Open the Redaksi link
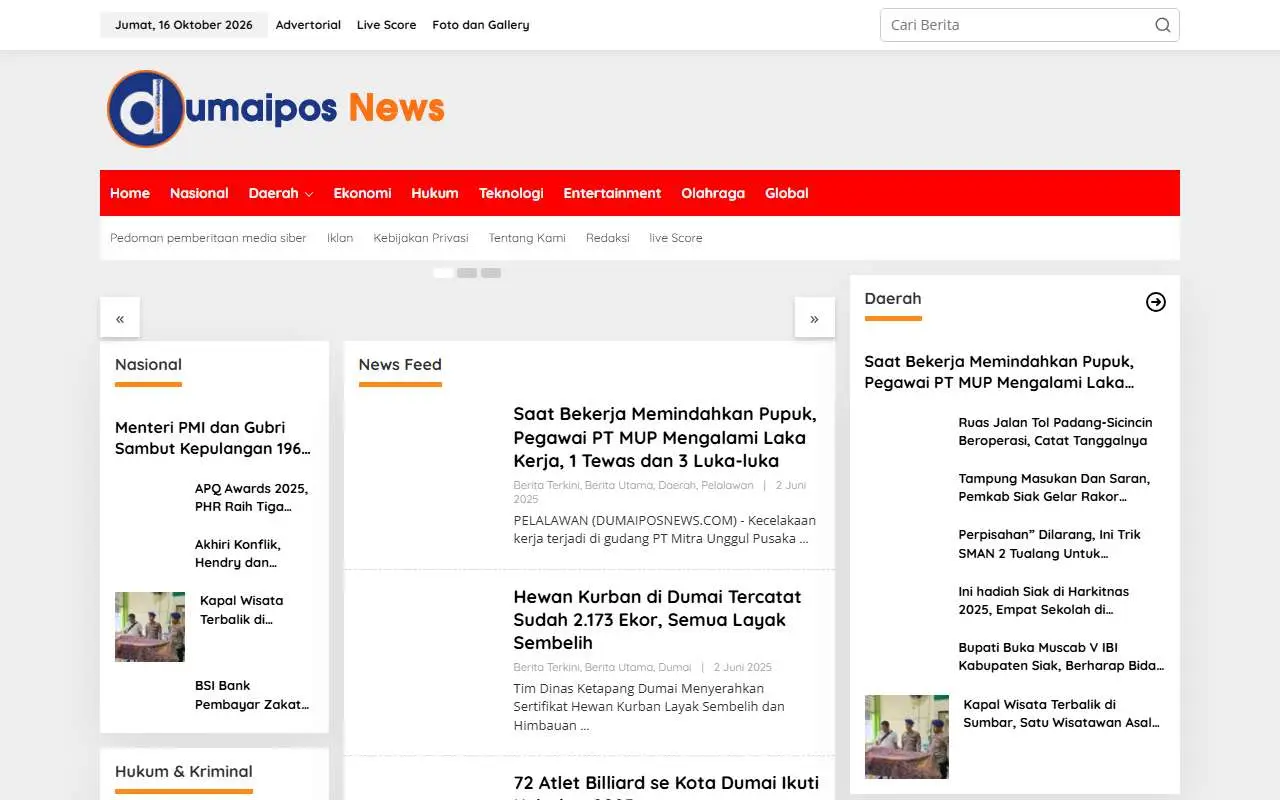 coord(608,238)
